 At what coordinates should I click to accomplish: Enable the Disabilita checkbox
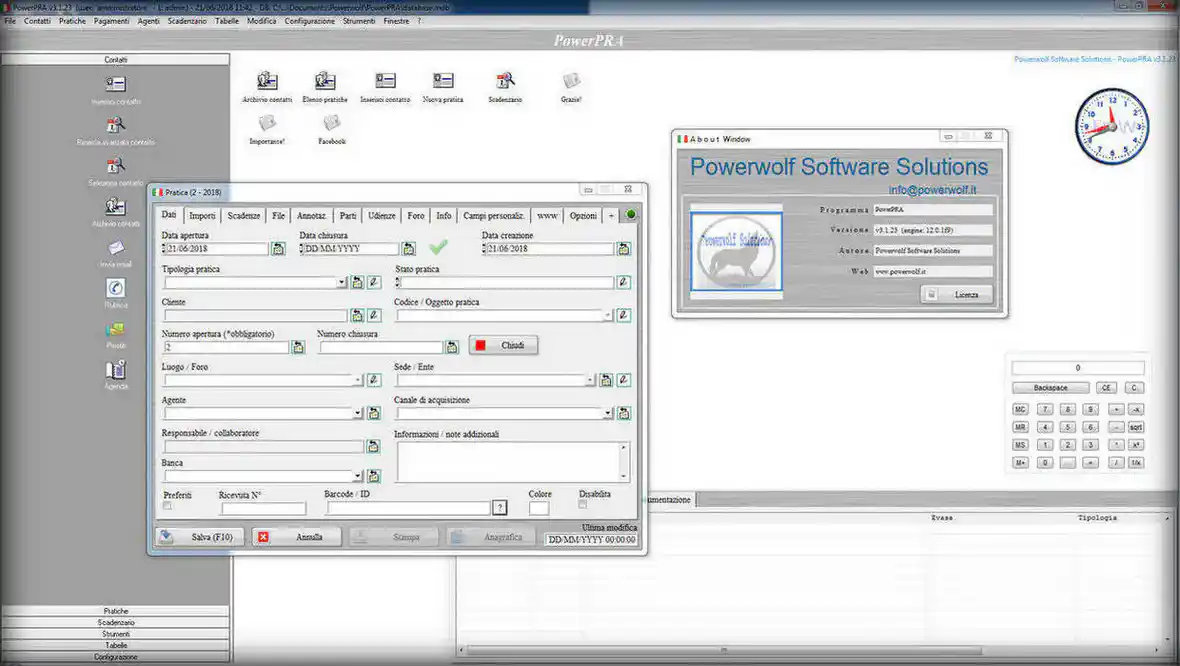[582, 505]
